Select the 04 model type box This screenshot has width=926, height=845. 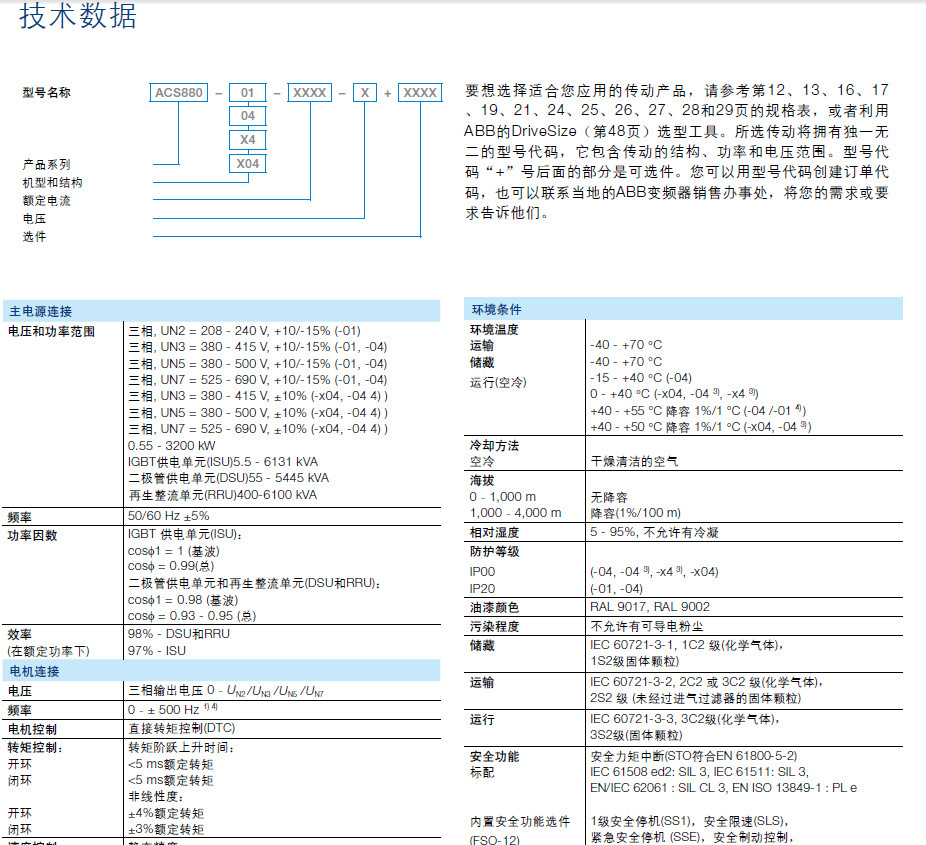tap(247, 116)
